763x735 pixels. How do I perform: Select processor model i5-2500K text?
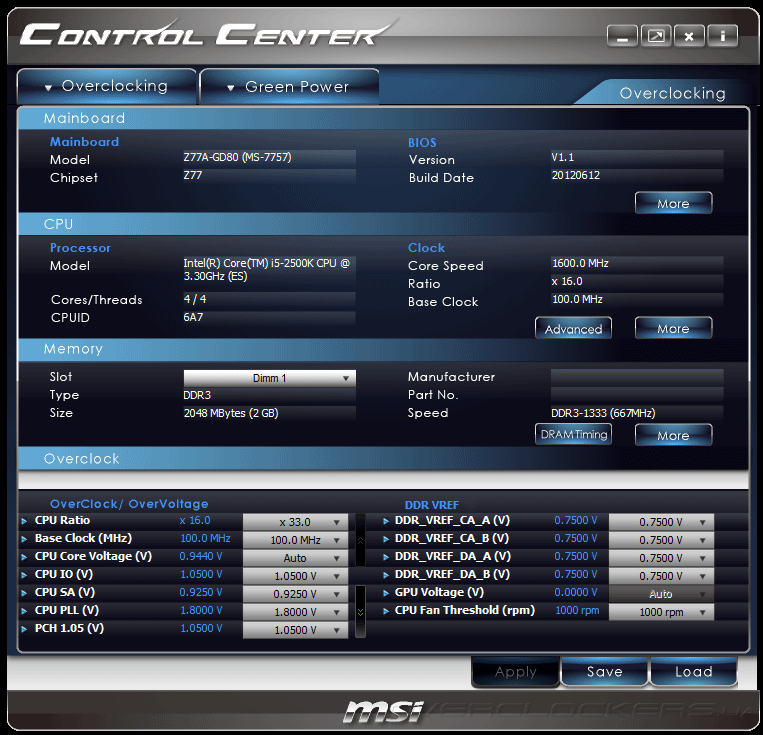coord(267,270)
